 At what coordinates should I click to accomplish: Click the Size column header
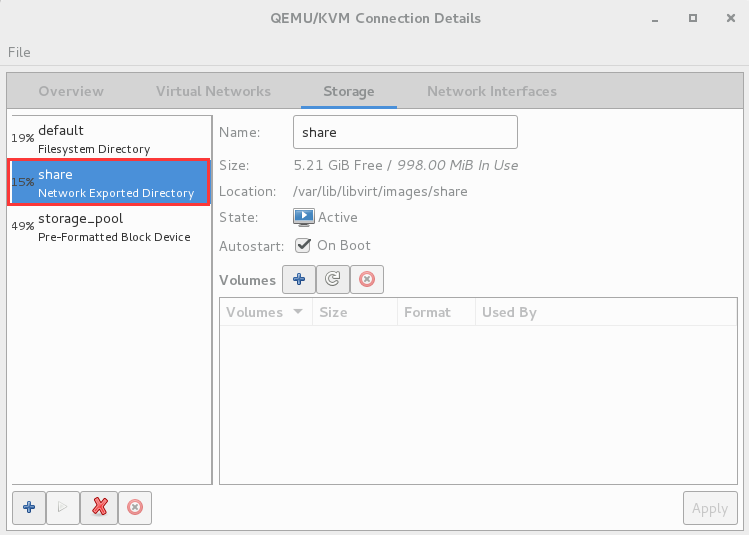point(355,312)
